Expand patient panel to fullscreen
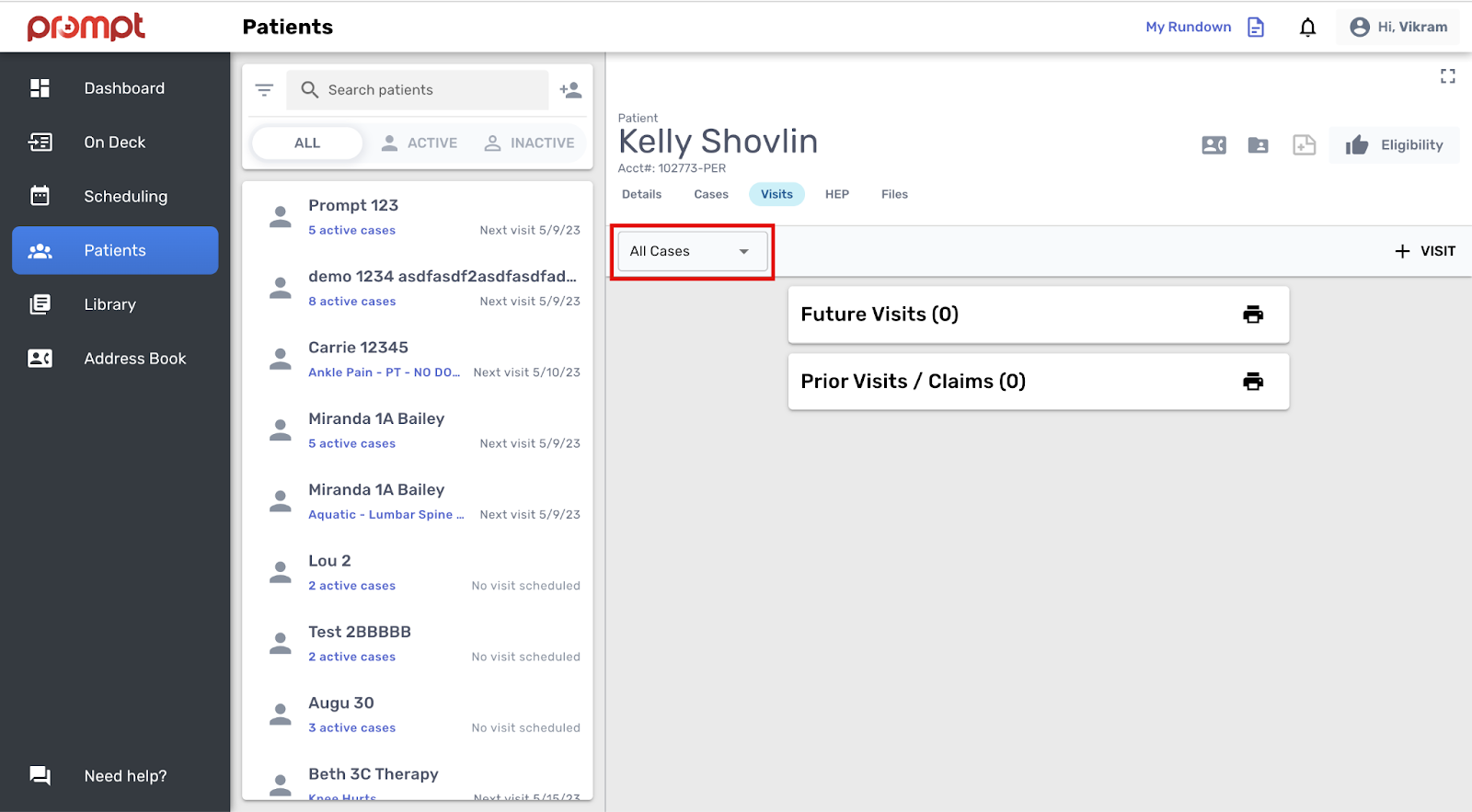Viewport: 1472px width, 812px height. (1447, 76)
